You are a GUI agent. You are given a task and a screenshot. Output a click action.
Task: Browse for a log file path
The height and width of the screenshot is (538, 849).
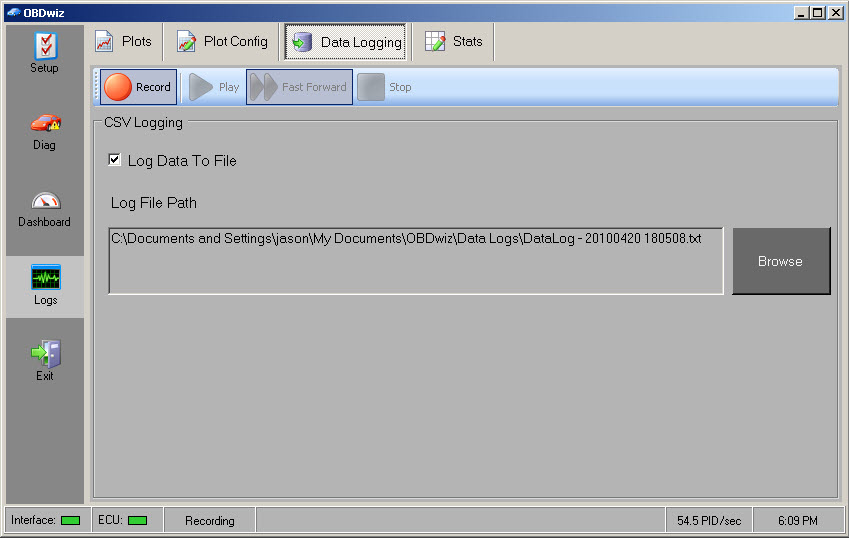[x=780, y=261]
